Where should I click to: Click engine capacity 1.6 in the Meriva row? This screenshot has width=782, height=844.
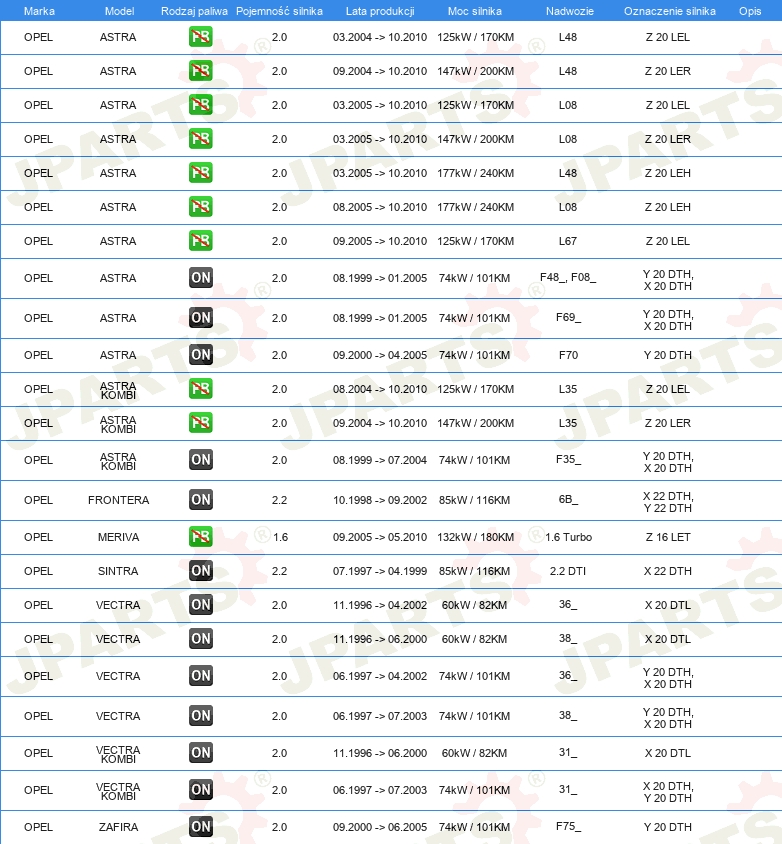(280, 537)
